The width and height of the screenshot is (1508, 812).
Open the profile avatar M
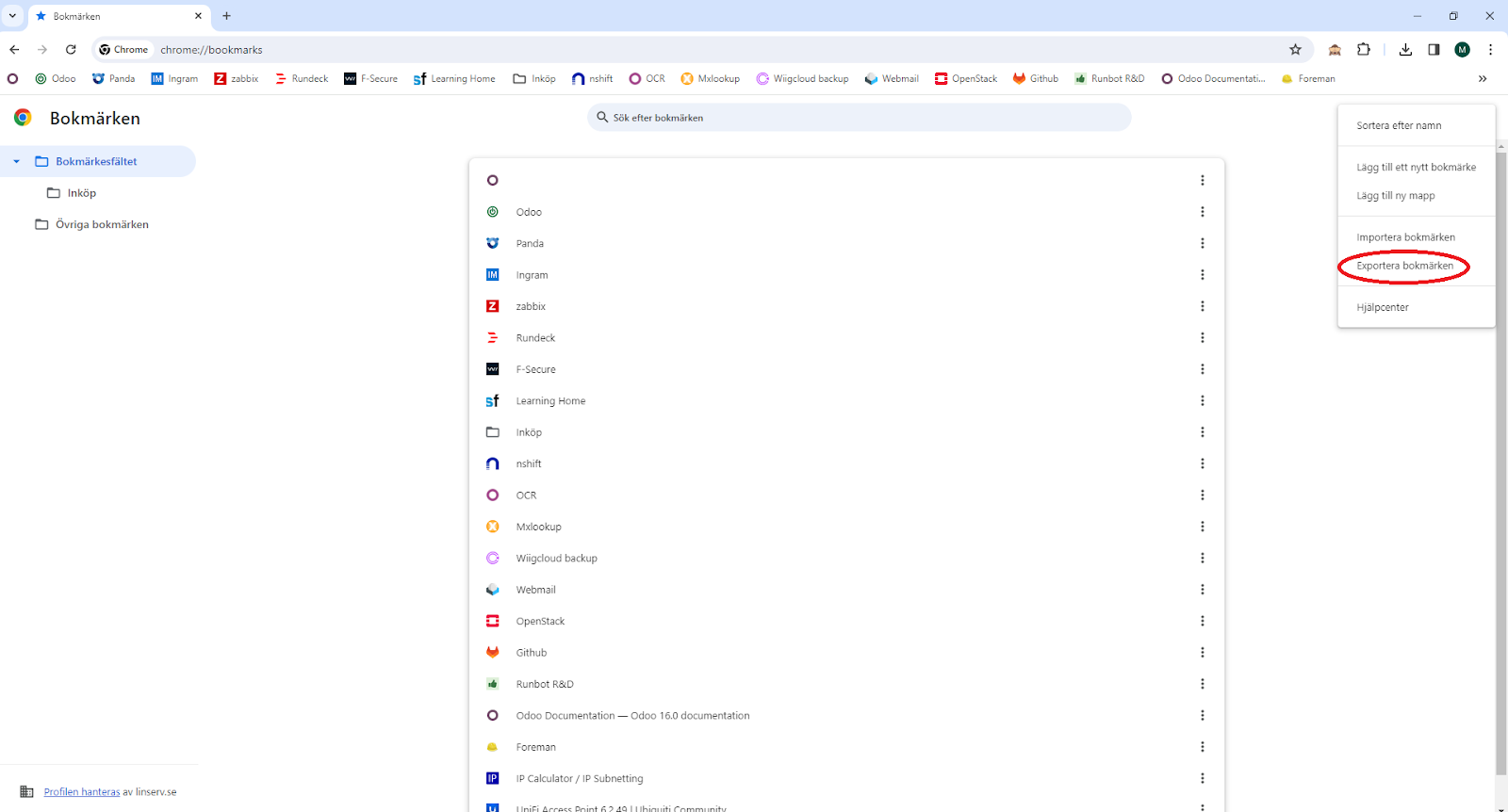(x=1462, y=50)
